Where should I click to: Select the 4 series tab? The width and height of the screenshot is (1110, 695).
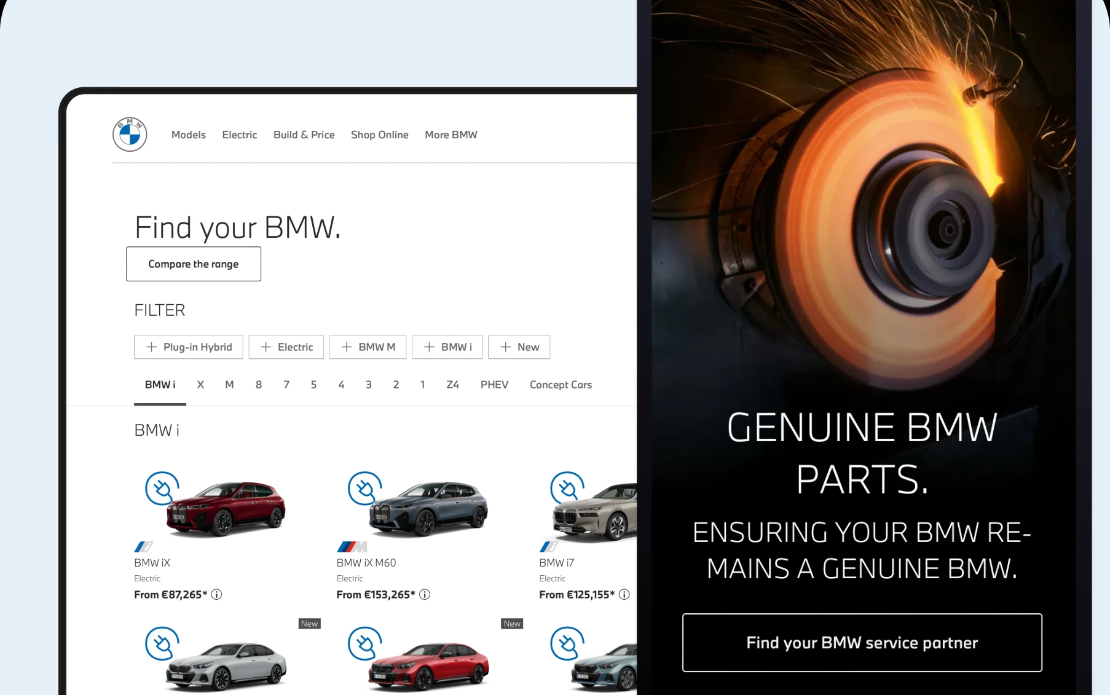(341, 385)
